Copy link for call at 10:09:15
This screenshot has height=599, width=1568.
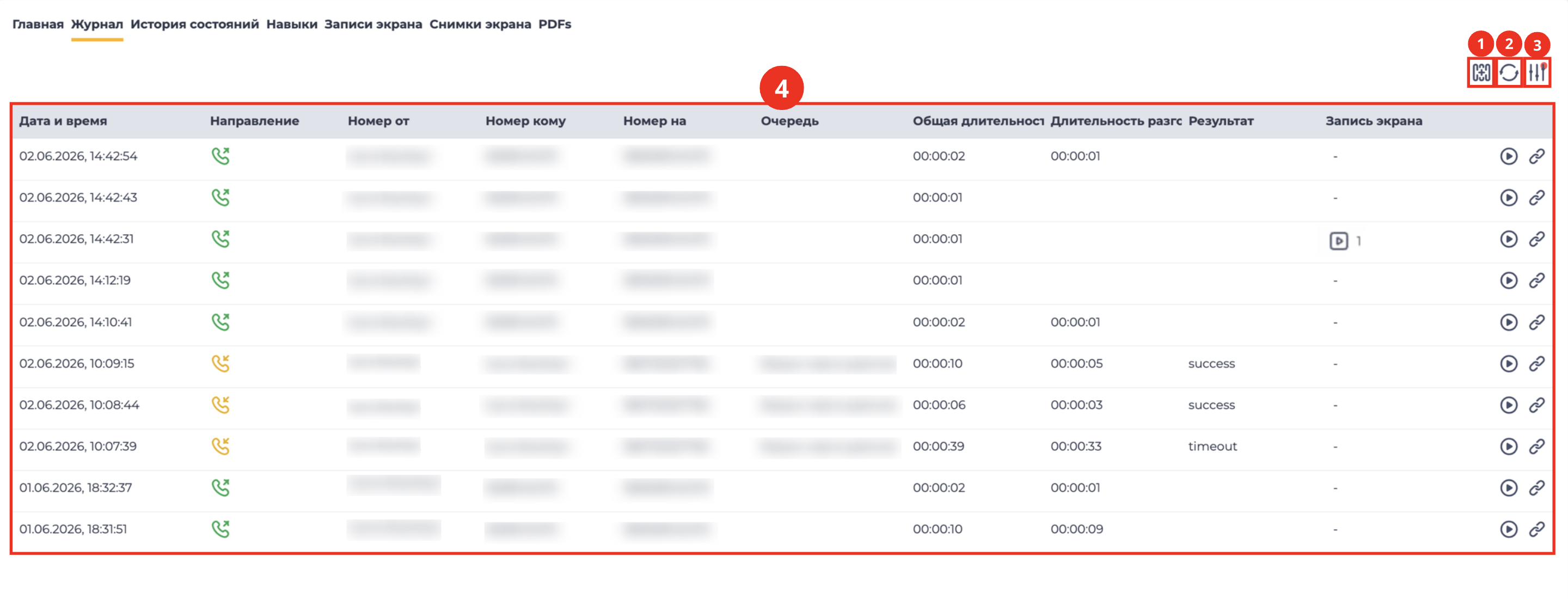1536,363
